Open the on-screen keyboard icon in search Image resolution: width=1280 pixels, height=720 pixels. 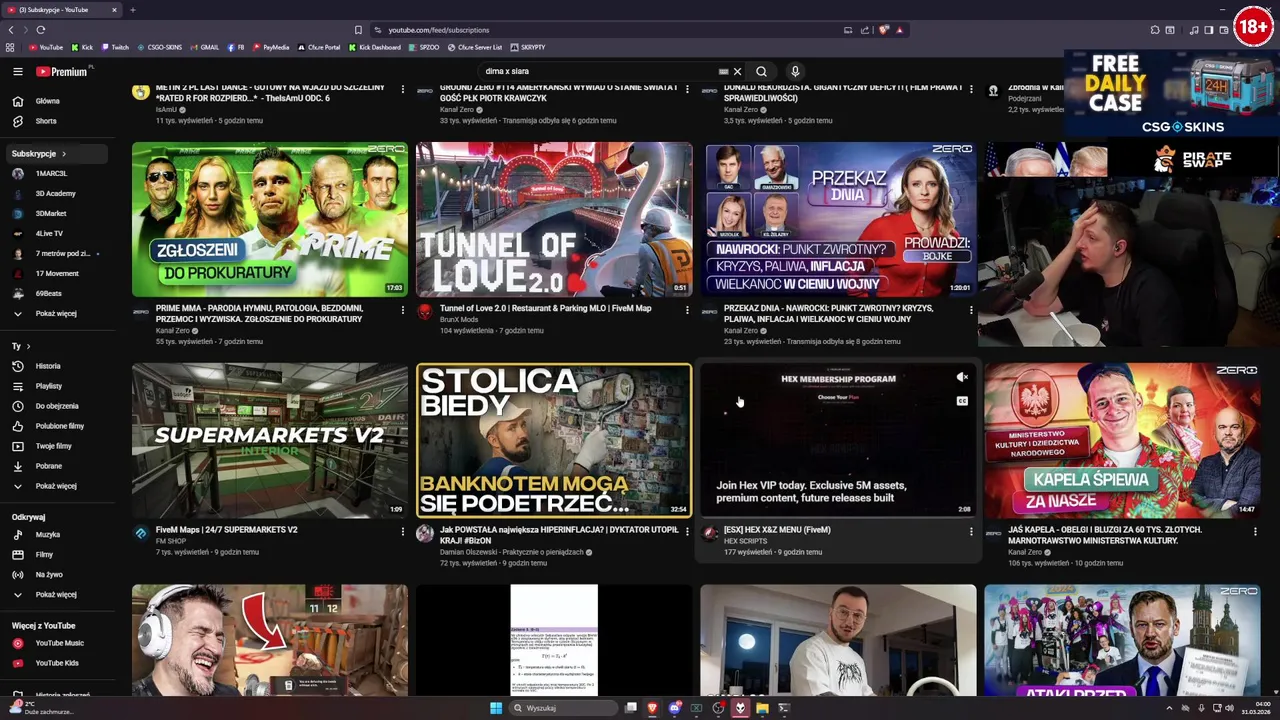click(x=723, y=71)
